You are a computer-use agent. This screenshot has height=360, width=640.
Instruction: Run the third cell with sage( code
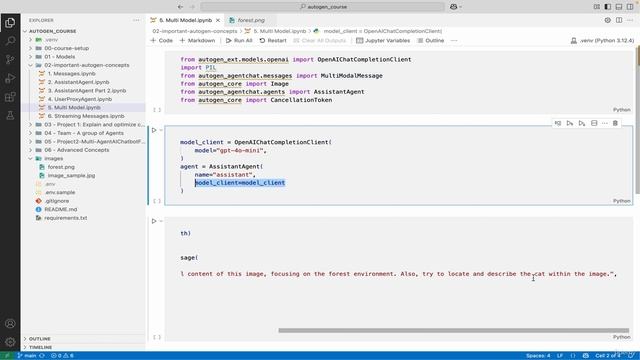coord(154,221)
